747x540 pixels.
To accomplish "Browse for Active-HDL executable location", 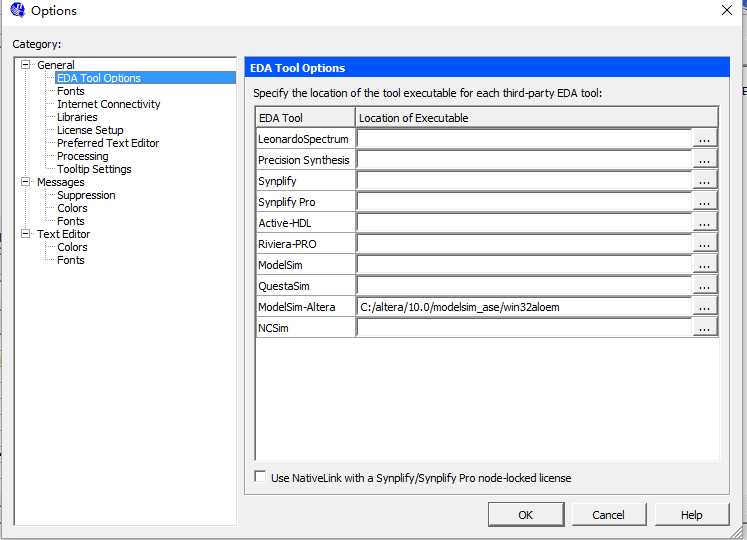I will [705, 223].
